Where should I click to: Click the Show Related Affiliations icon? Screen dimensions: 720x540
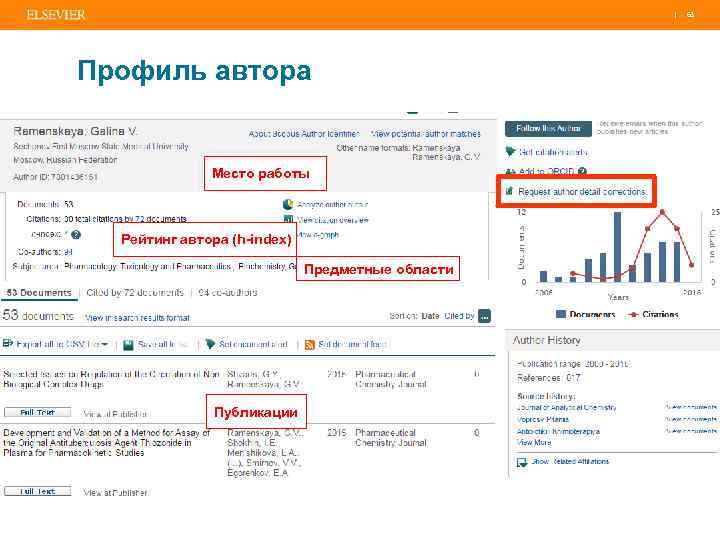point(522,462)
